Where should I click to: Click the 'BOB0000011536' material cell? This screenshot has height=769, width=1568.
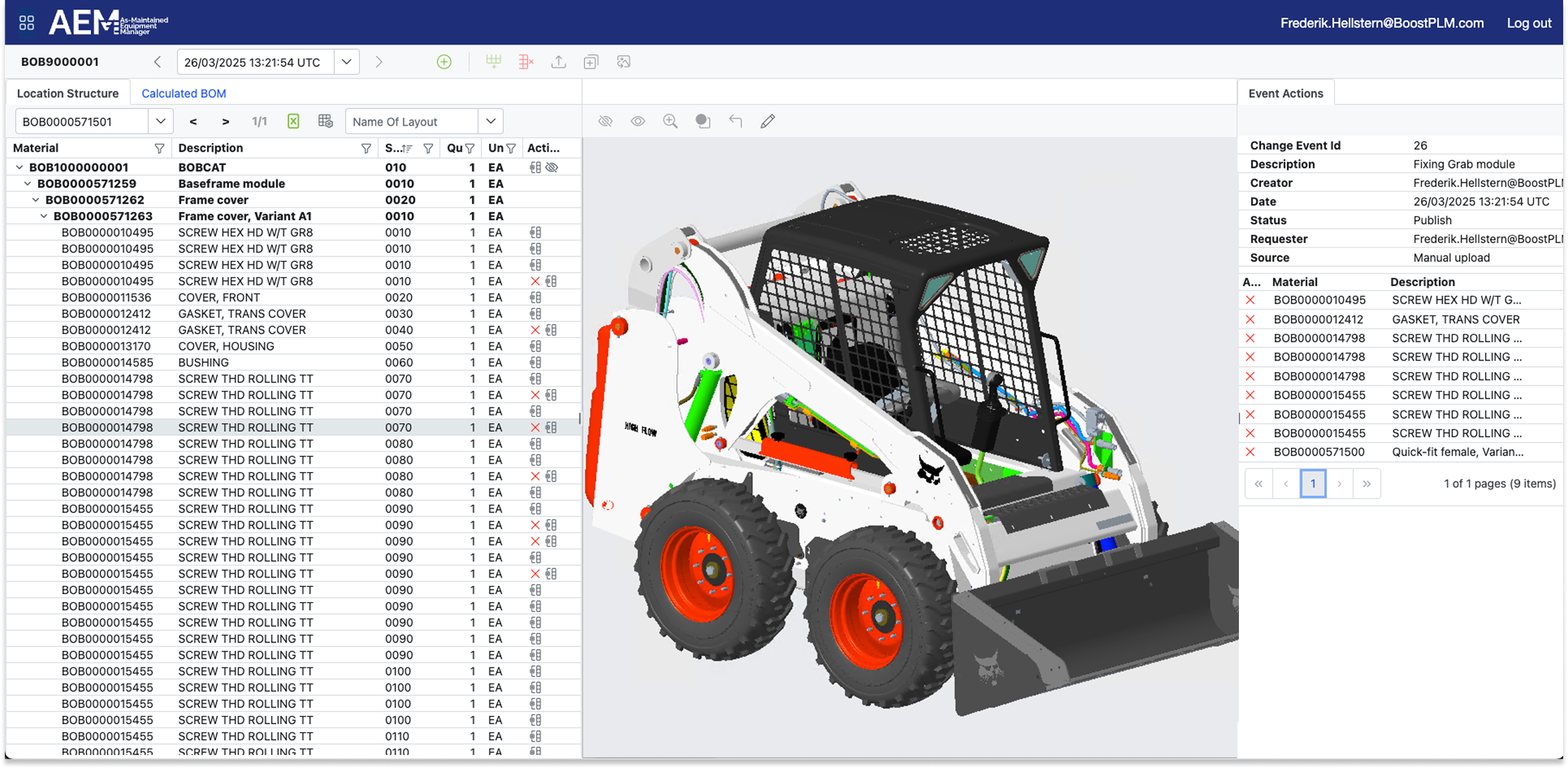[x=107, y=298]
